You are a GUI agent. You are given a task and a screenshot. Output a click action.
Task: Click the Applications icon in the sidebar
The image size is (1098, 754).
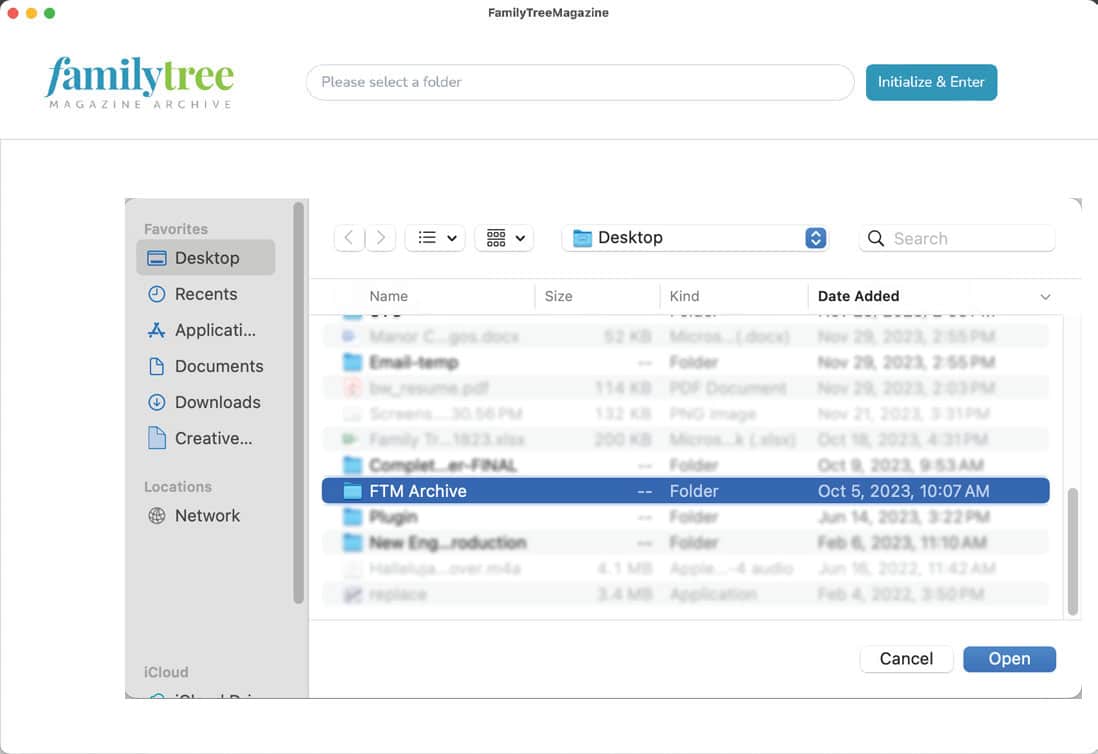(157, 330)
